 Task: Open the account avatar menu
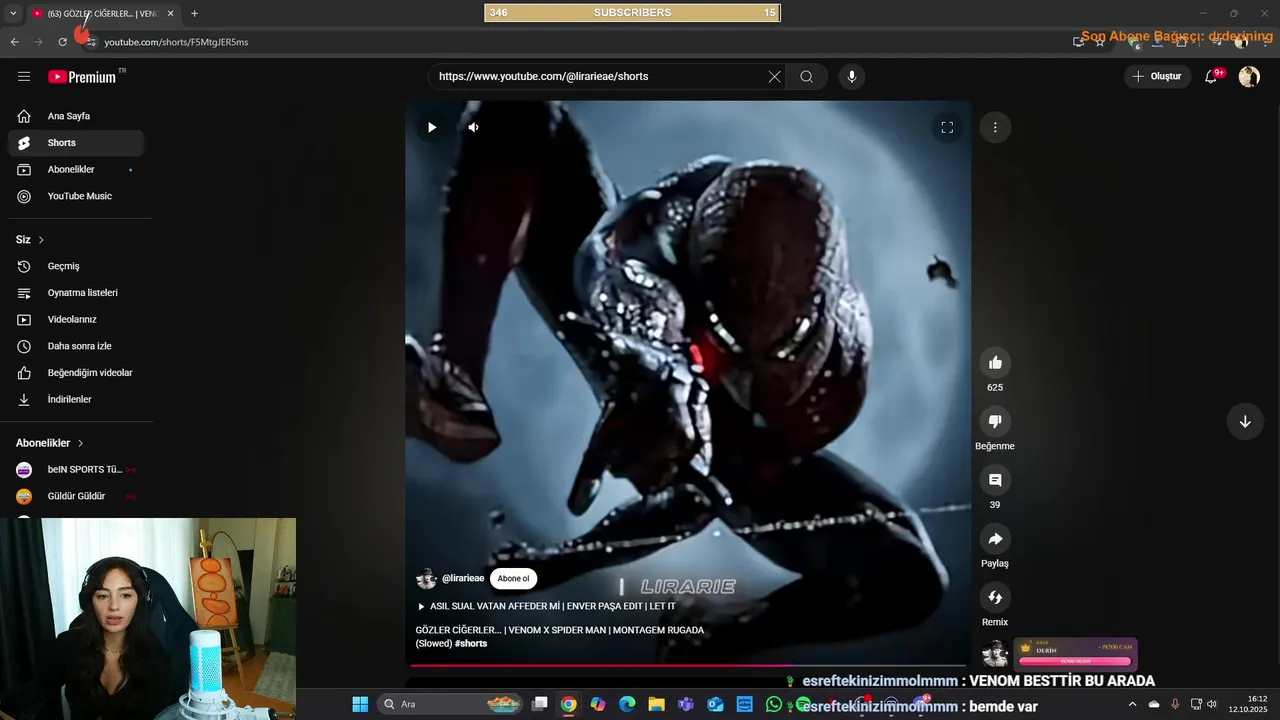click(1249, 76)
